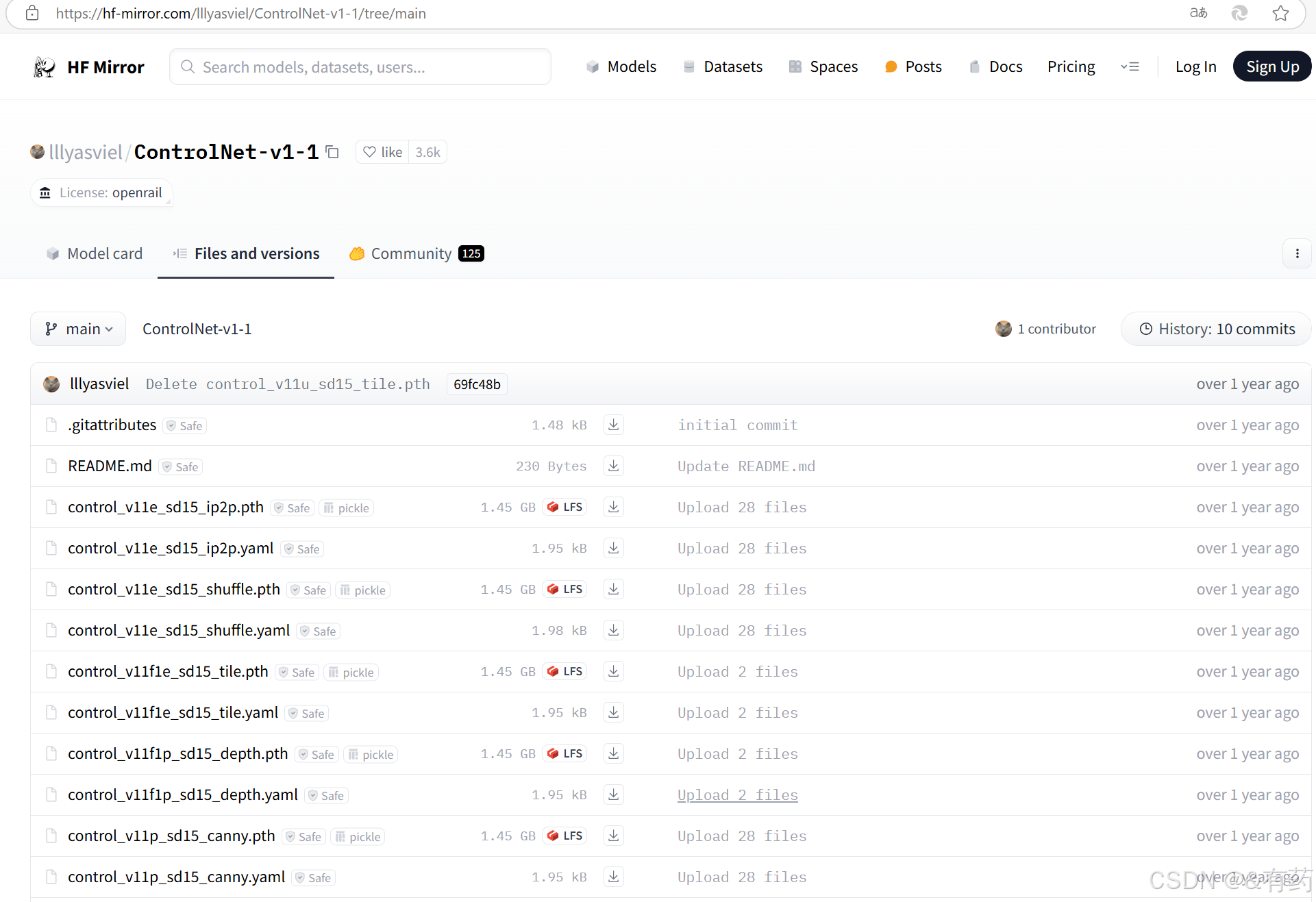Expand the navigation more-menu chevron

(x=1130, y=66)
